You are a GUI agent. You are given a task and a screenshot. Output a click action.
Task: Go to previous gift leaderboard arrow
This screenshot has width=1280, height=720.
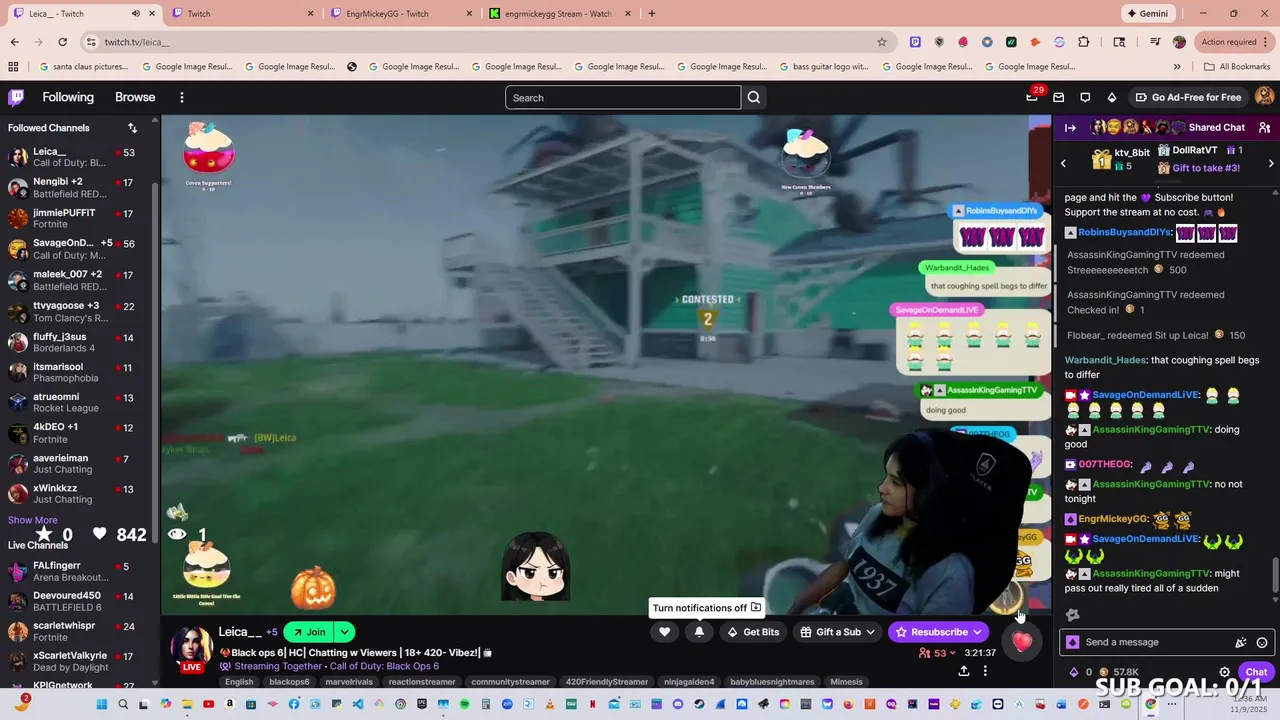pyautogui.click(x=1063, y=163)
